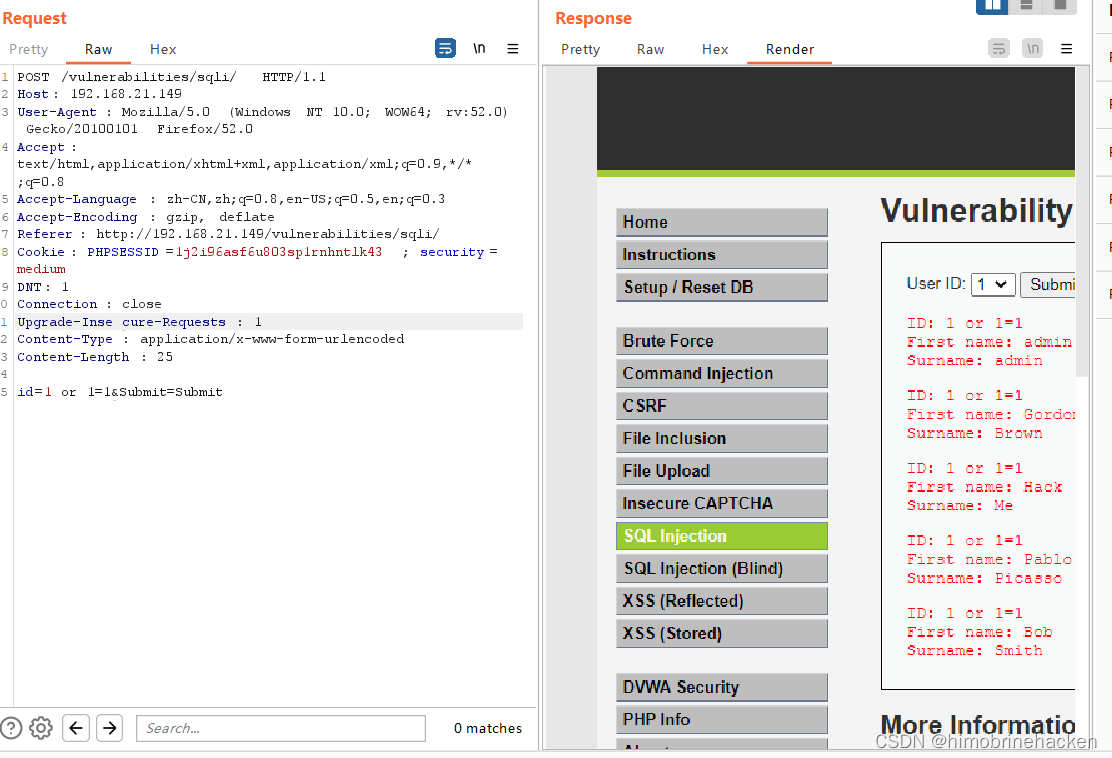Switch to Pretty tab in Request
Image resolution: width=1112 pixels, height=758 pixels.
click(x=28, y=49)
